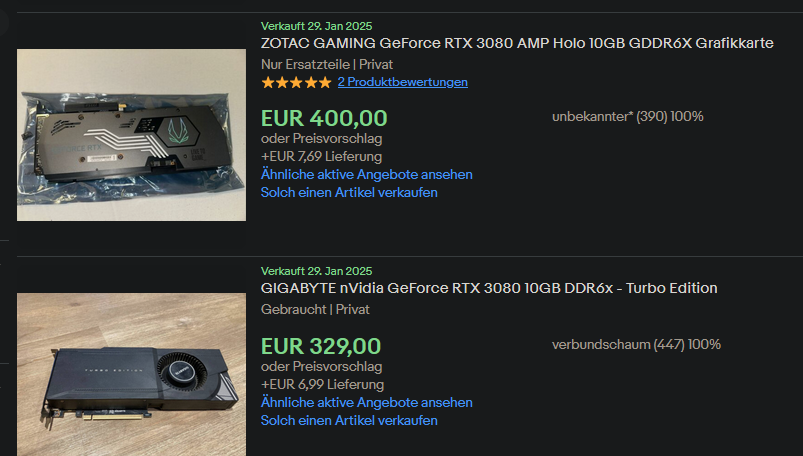Screen dimensions: 803x456
Task: Click the second 'Verkauft 29. Jan 2025' label
Action: (x=316, y=271)
